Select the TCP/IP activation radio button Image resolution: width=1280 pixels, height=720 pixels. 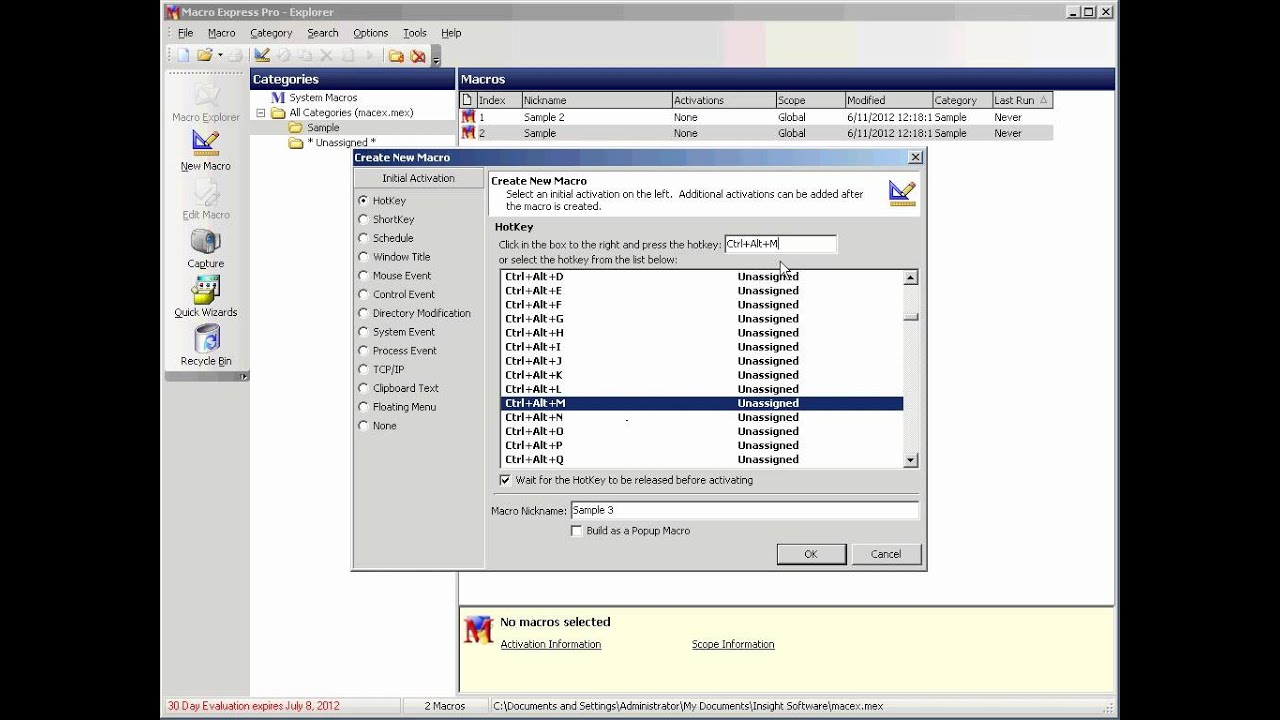[x=363, y=369]
